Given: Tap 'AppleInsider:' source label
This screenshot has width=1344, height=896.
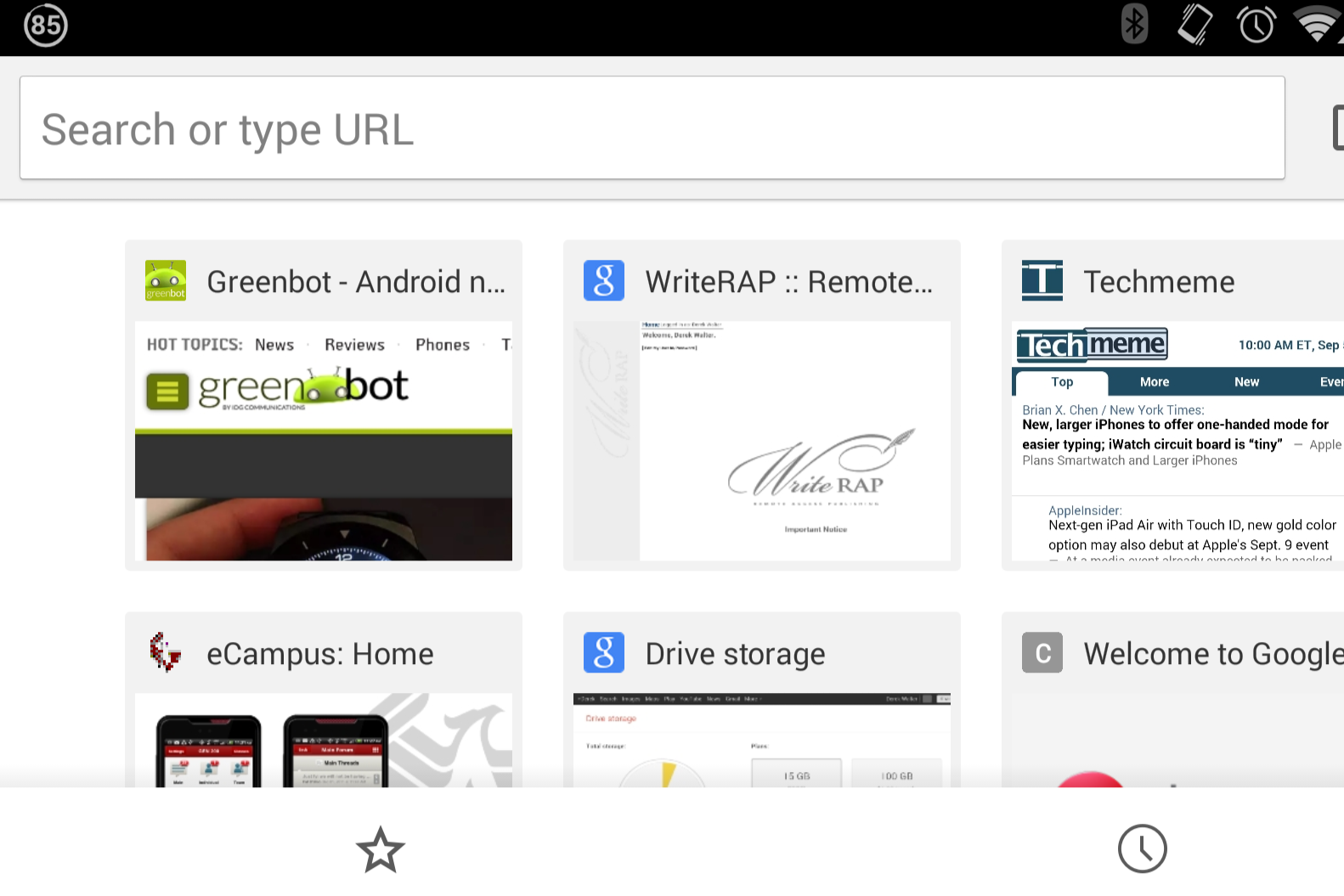Looking at the screenshot, I should click(x=1085, y=510).
